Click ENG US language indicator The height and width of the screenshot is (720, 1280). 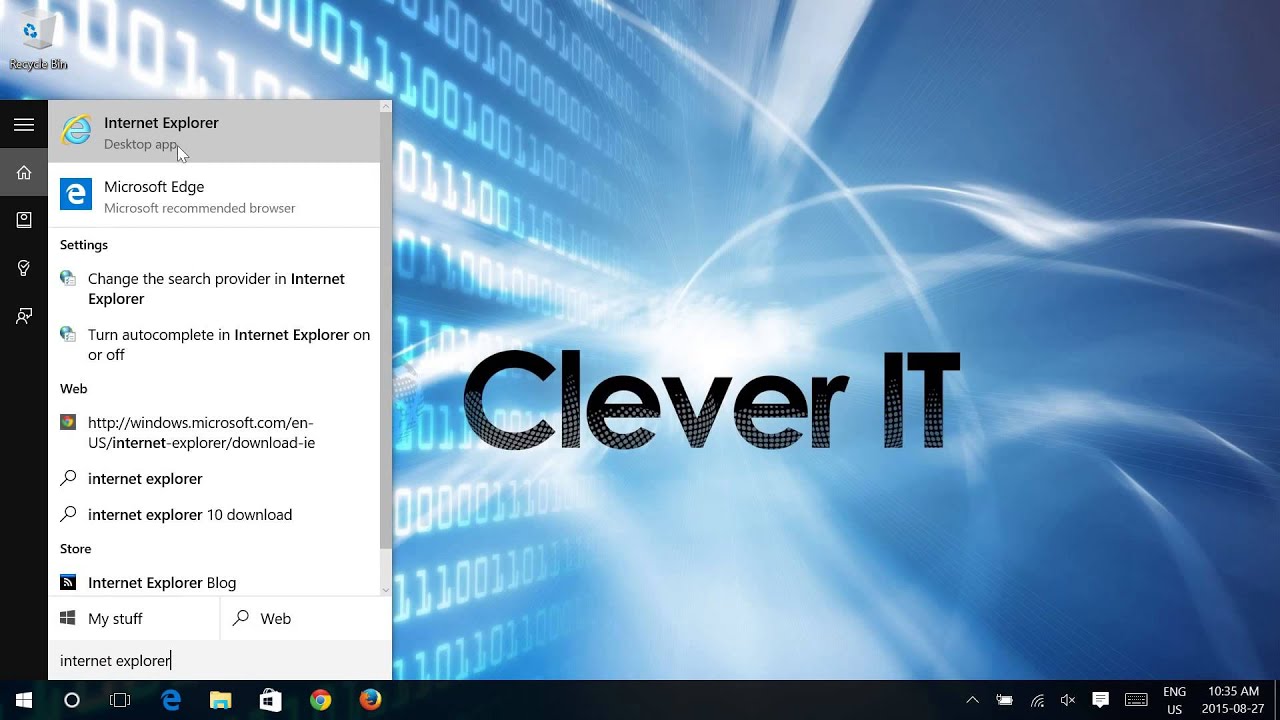(x=1175, y=700)
